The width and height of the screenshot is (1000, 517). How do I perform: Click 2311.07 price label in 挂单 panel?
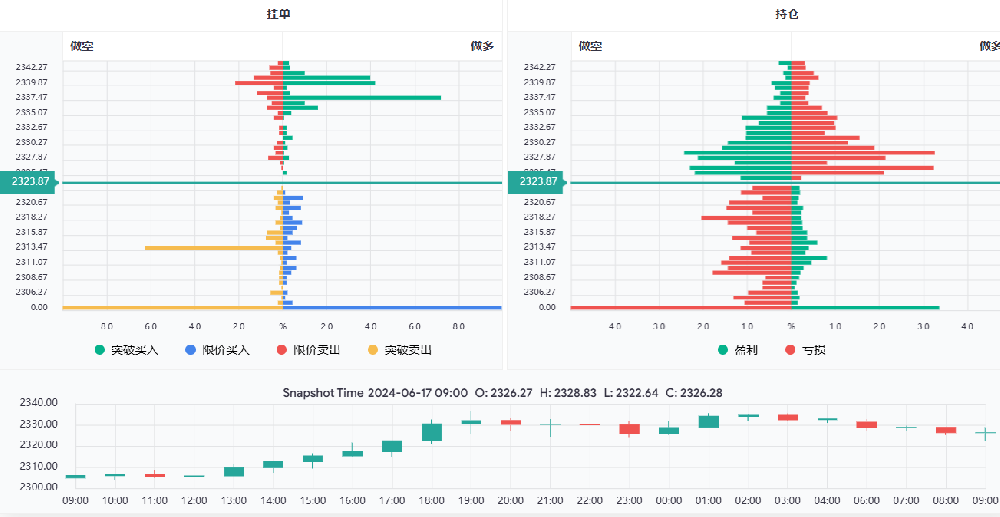coord(31,262)
